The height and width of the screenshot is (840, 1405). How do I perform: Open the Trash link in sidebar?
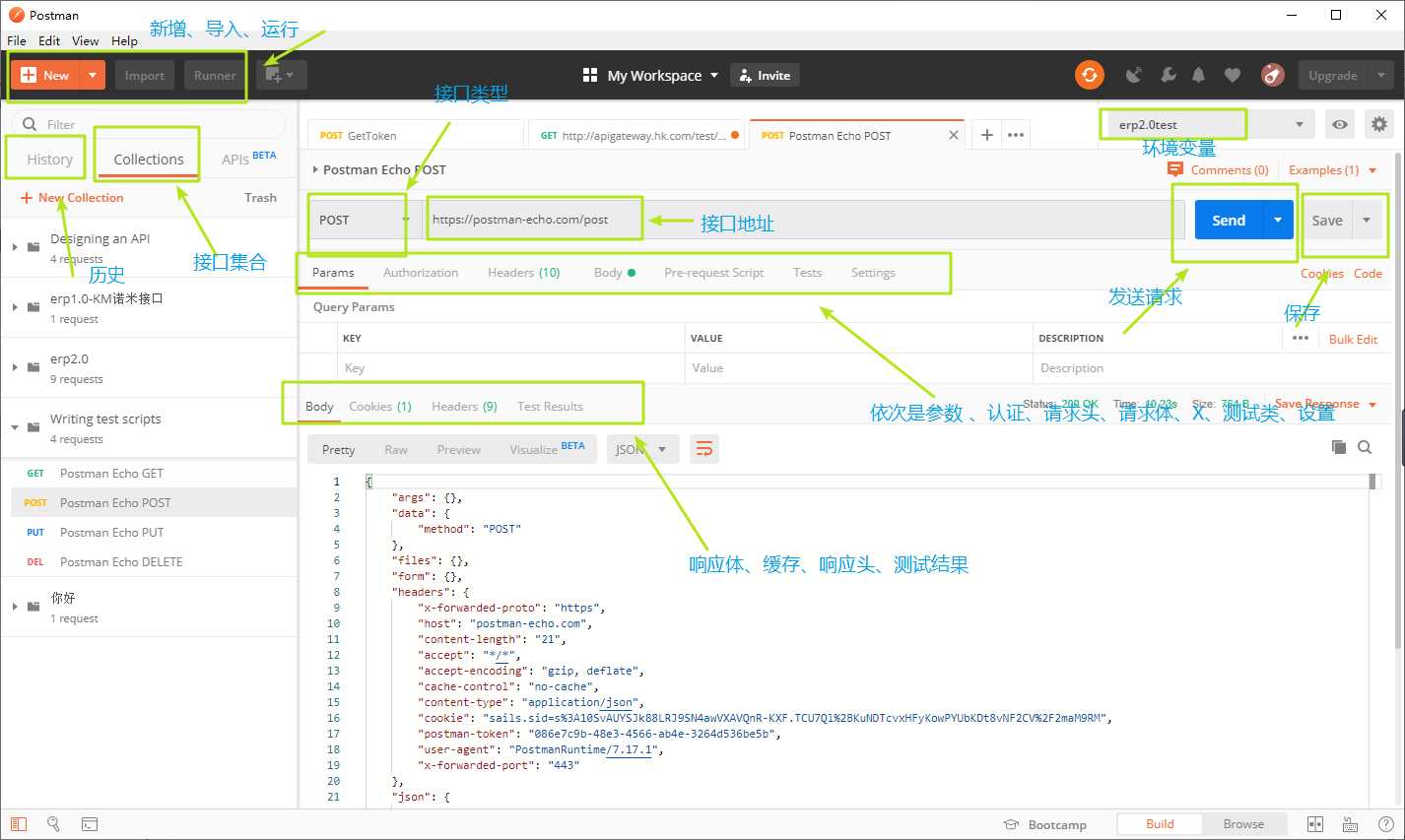tap(260, 197)
